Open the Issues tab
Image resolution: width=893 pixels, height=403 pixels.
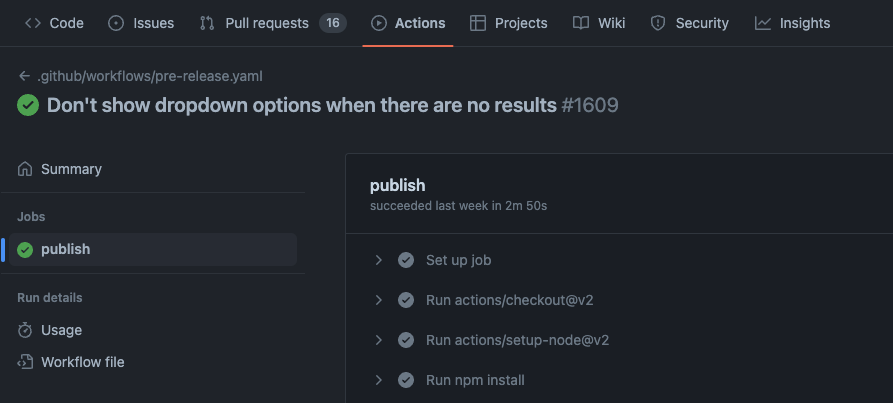click(141, 23)
